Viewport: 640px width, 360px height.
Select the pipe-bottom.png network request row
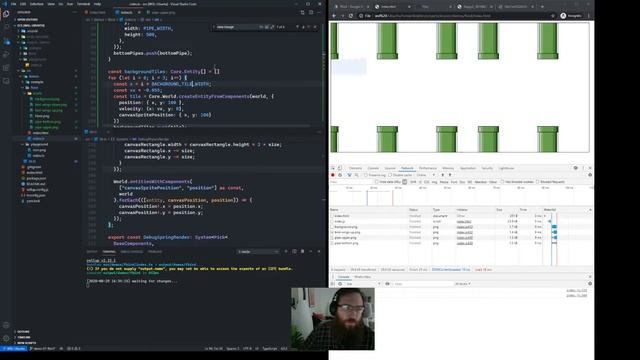coord(437,243)
